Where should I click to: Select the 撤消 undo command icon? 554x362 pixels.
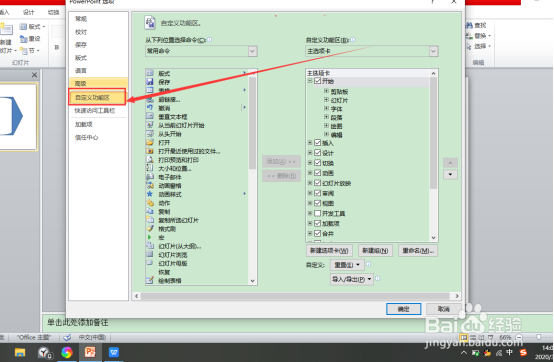pos(150,108)
